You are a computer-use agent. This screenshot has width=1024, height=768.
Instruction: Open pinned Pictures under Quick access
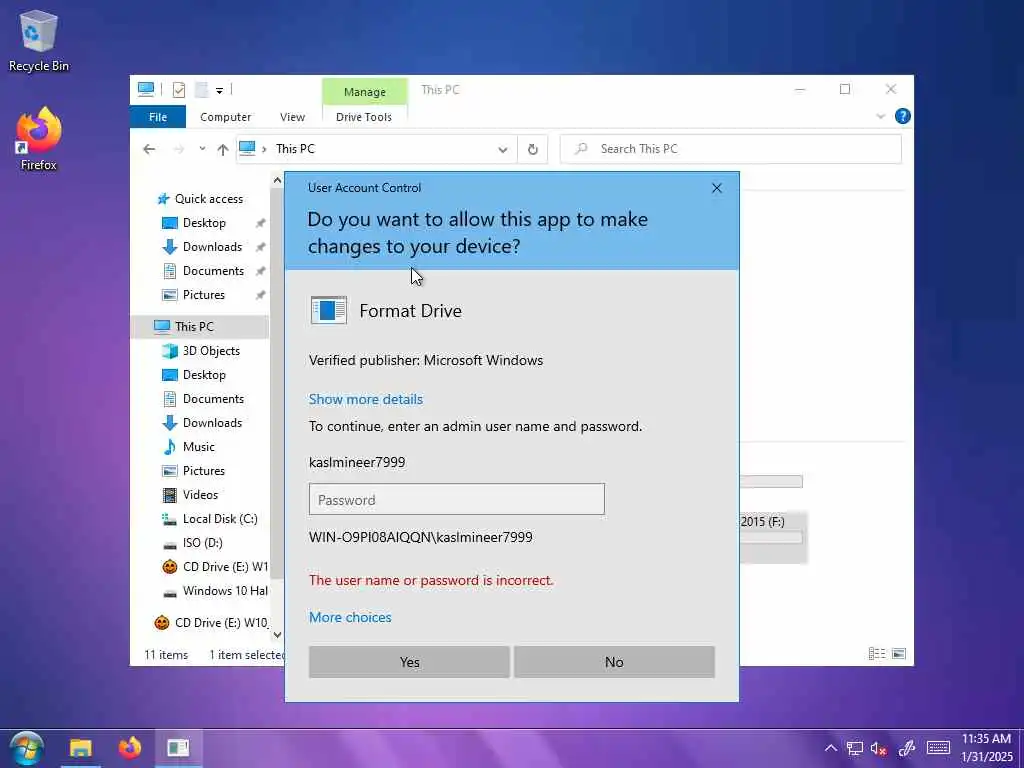coord(204,295)
